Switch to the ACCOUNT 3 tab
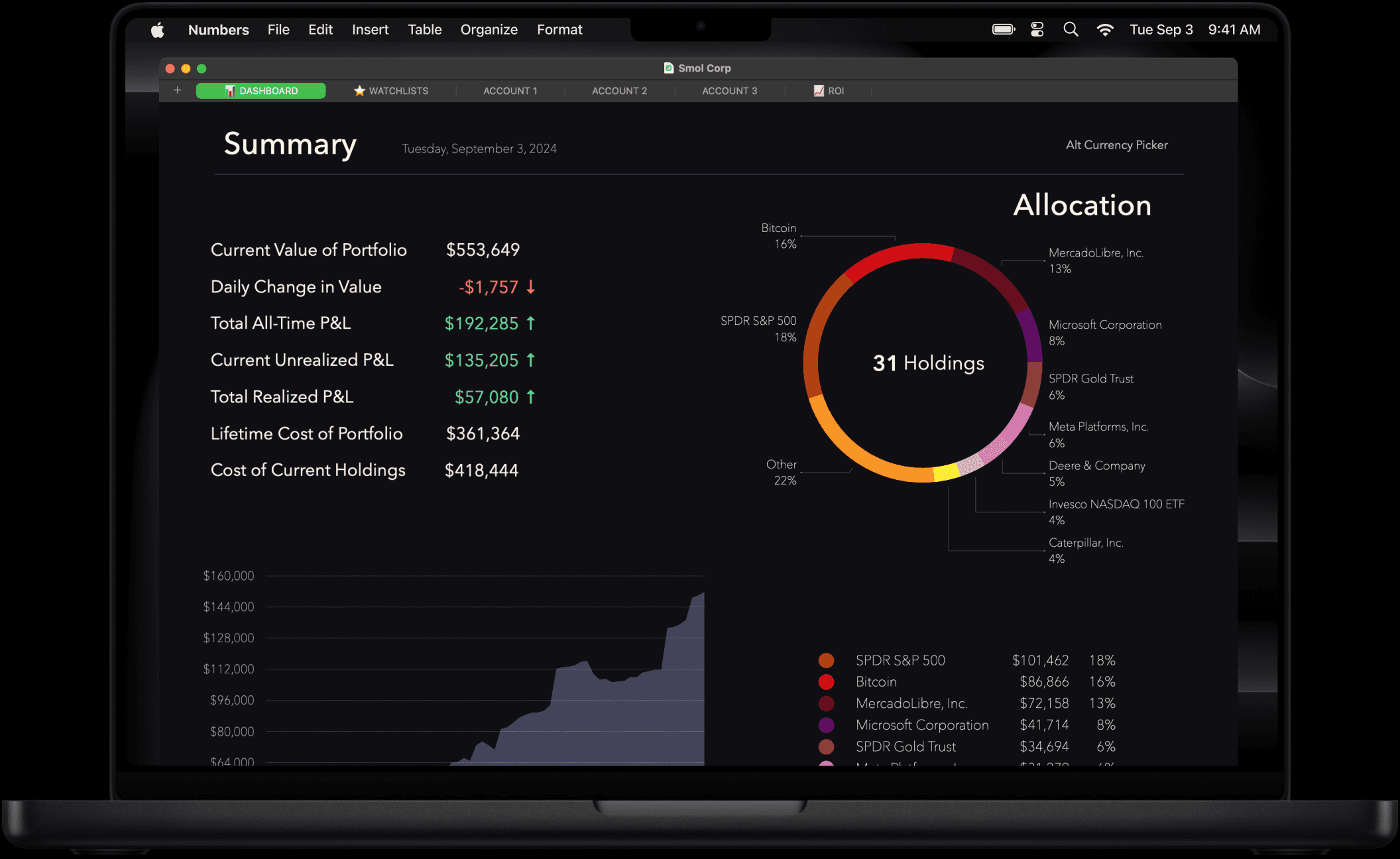The image size is (1400, 859). click(729, 91)
